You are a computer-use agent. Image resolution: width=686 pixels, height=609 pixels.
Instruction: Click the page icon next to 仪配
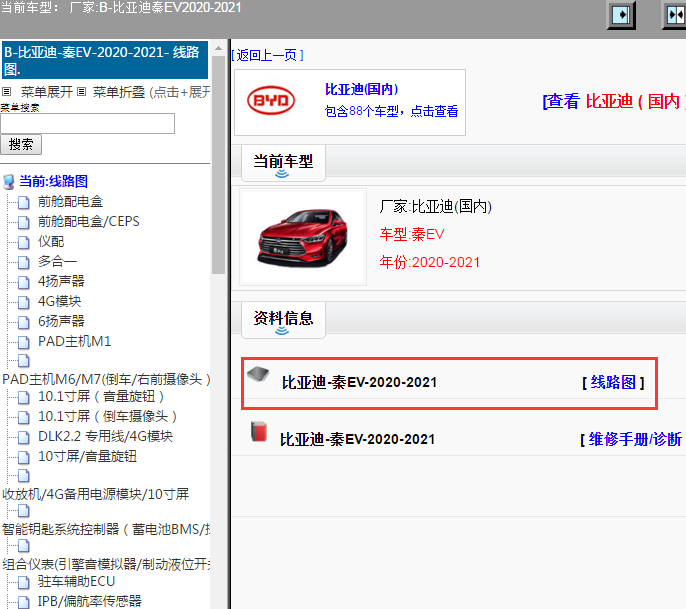pyautogui.click(x=24, y=242)
